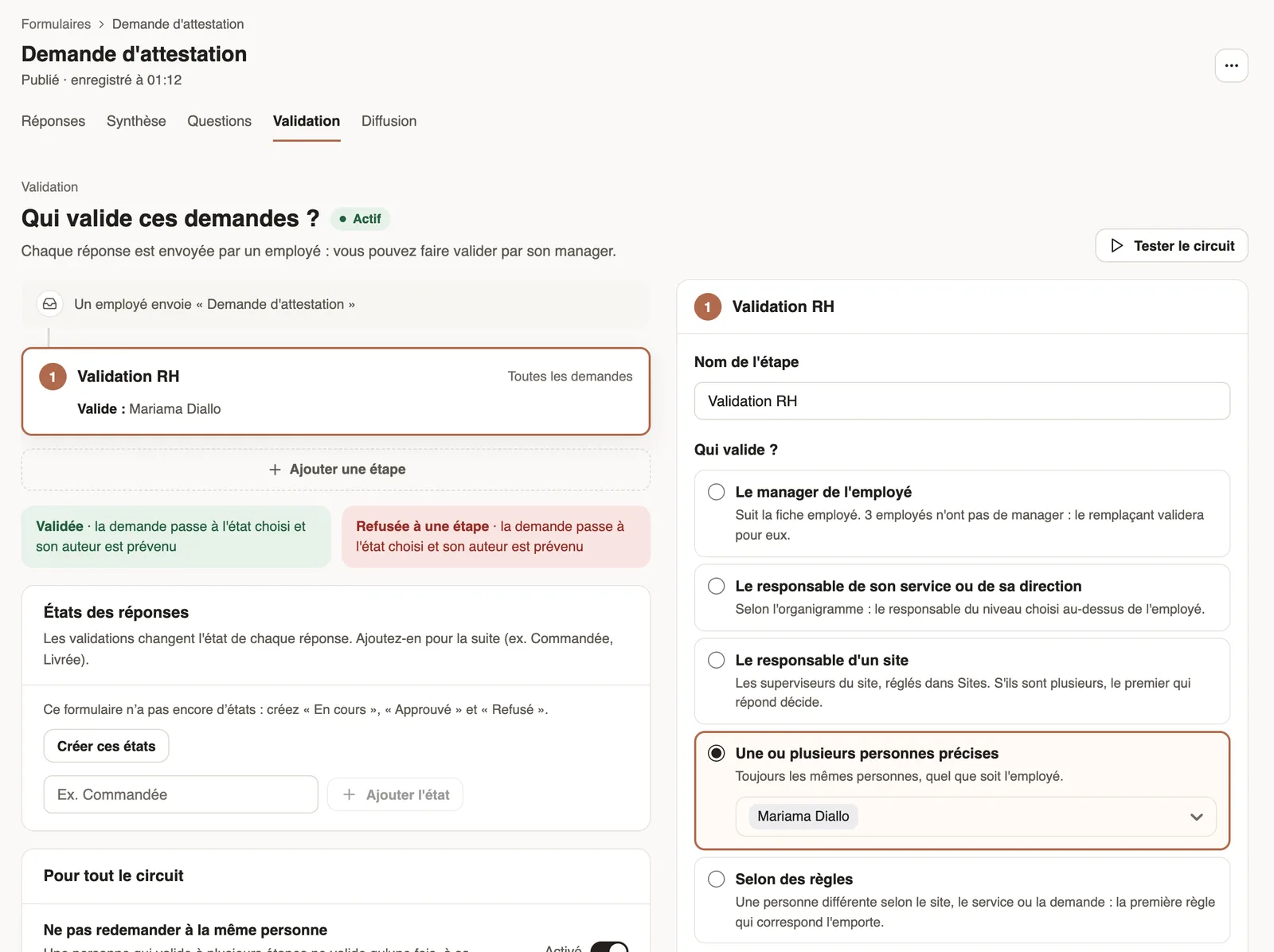This screenshot has width=1274, height=952.
Task: Click step number 1 badge in Validation RH card
Action: 53,377
